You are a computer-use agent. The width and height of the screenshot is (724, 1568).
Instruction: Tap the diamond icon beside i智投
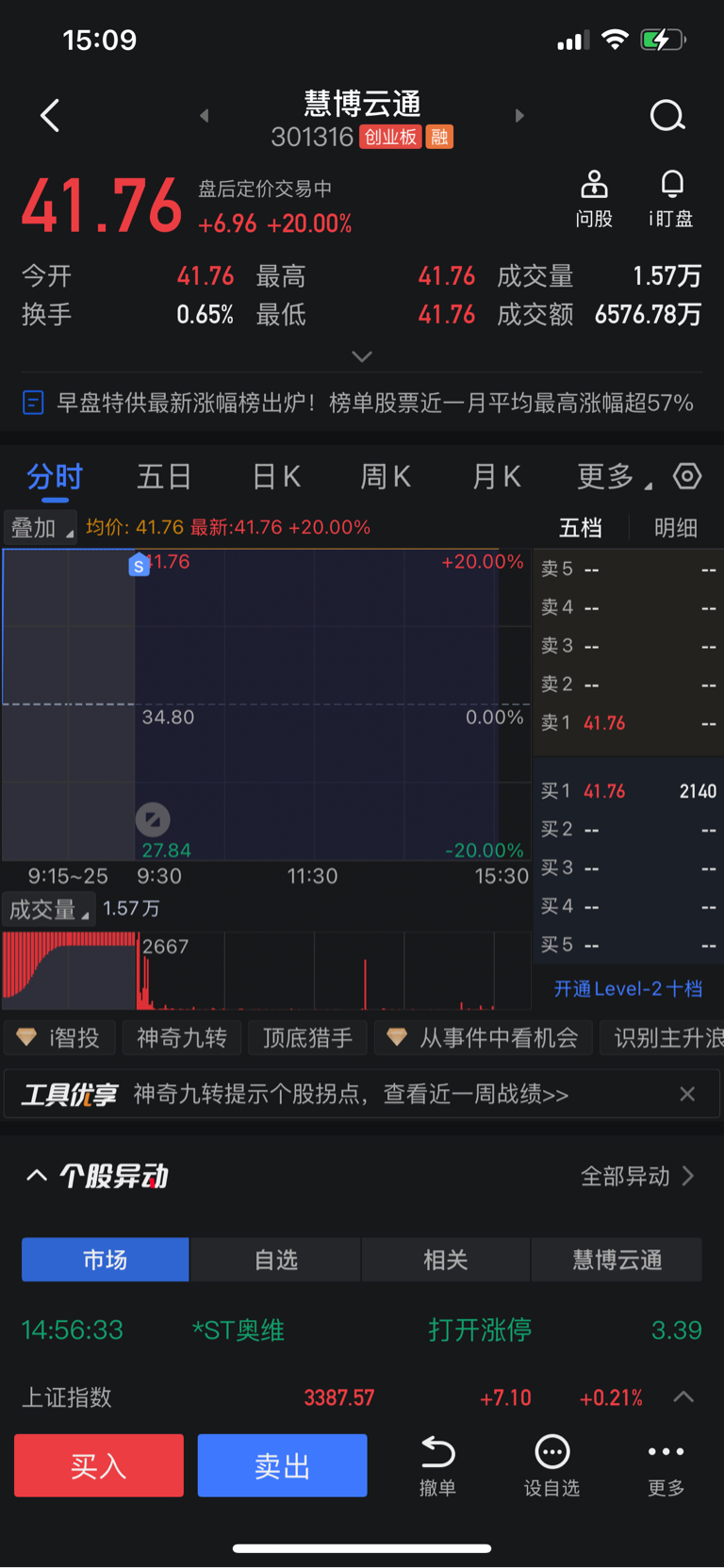pyautogui.click(x=26, y=1037)
